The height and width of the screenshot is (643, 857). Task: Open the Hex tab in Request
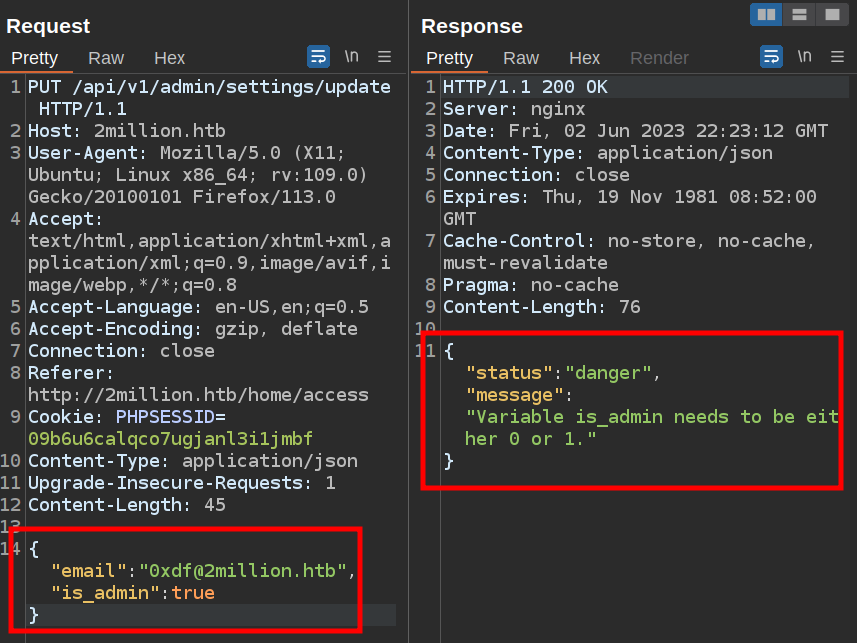pos(169,58)
